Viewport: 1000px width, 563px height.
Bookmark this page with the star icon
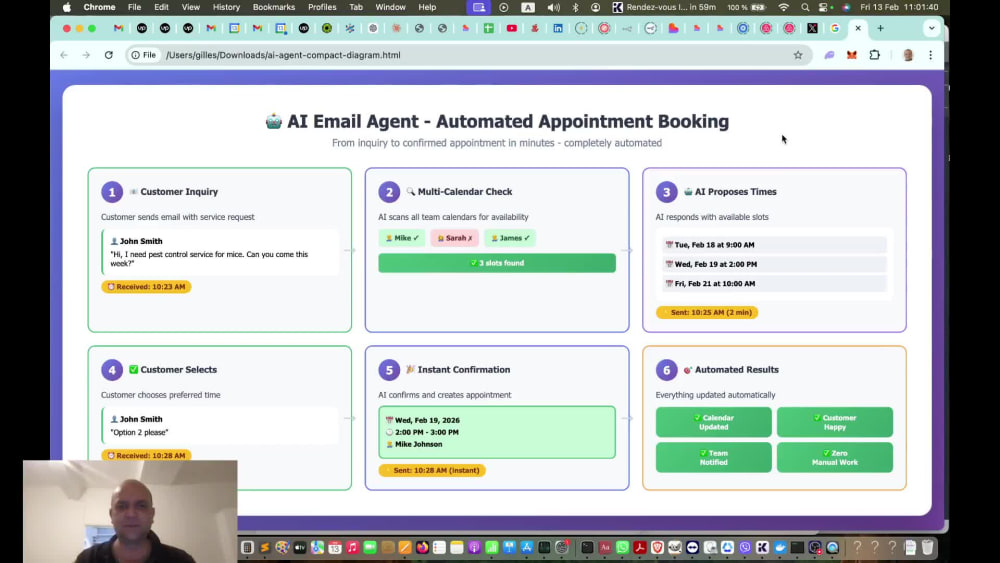click(798, 55)
